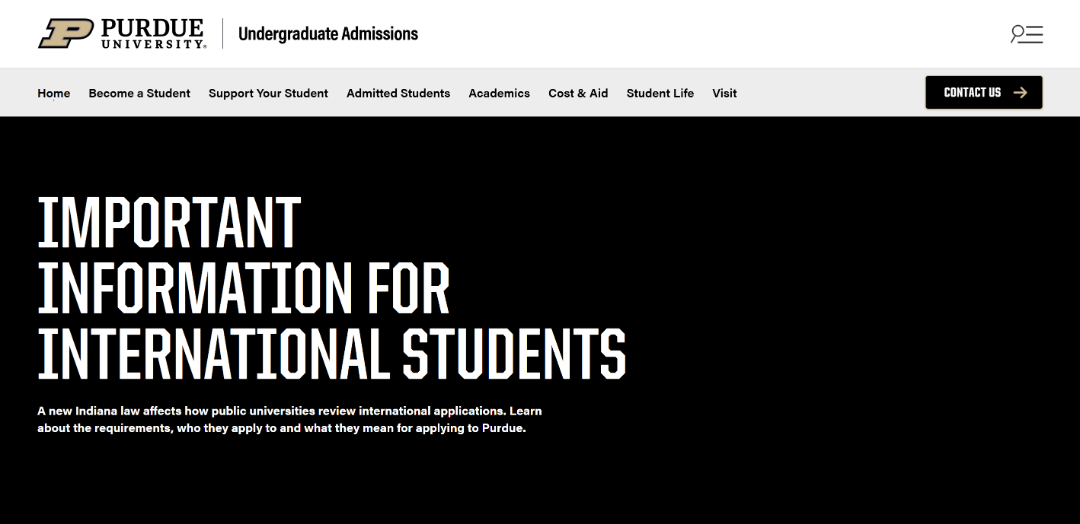Open the Academics menu item
1080x524 pixels.
coord(499,93)
